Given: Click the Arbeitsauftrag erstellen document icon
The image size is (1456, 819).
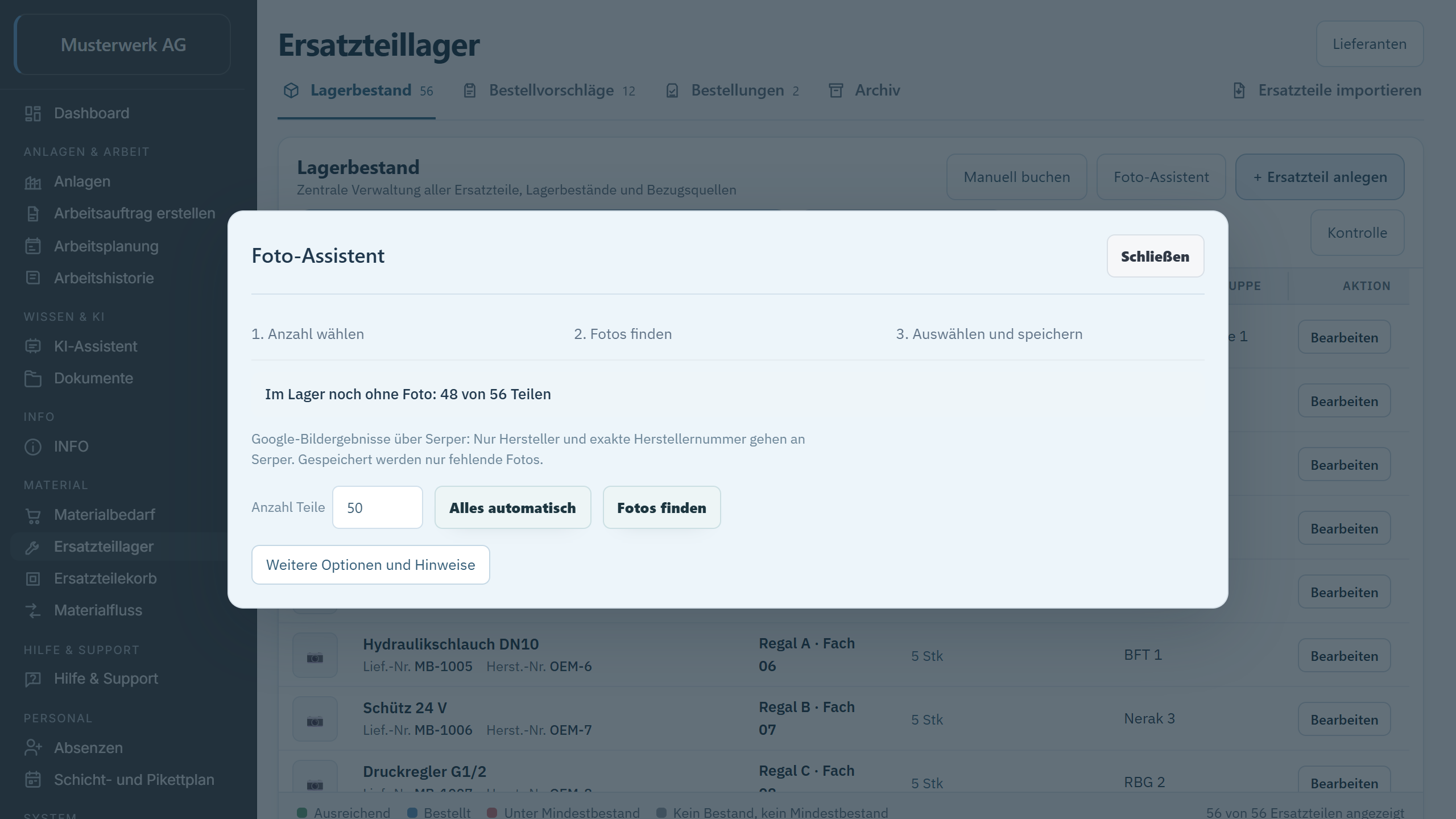Looking at the screenshot, I should click(x=33, y=214).
